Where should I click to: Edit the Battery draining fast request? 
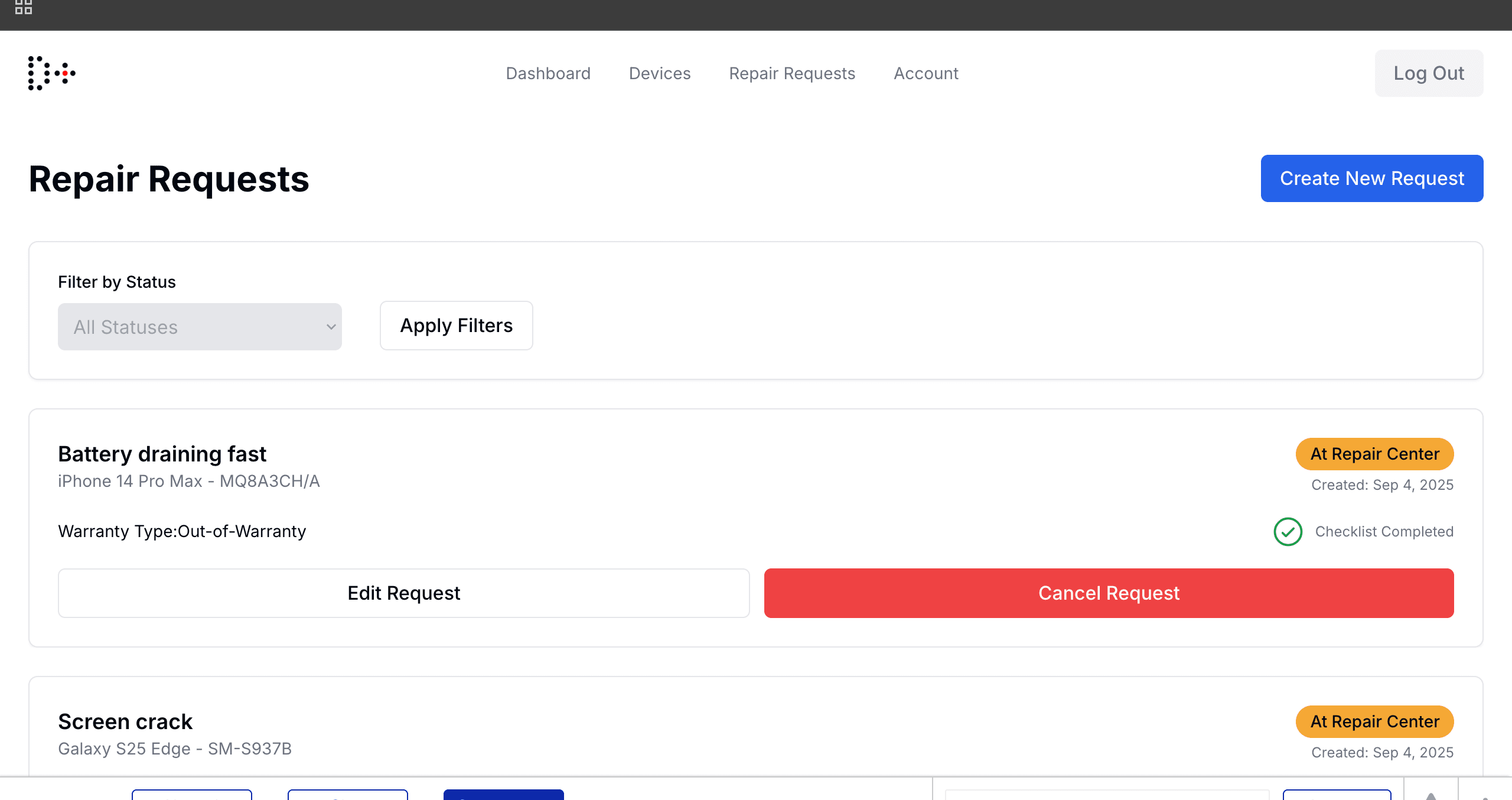pos(404,593)
